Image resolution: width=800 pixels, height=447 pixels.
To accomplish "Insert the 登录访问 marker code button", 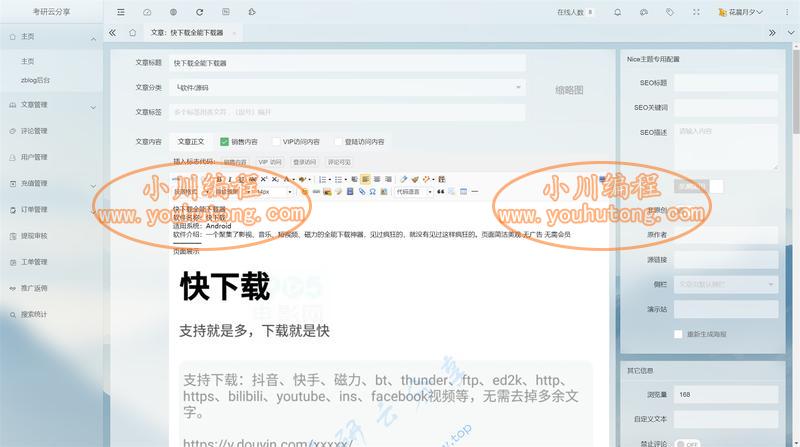I will pos(305,162).
